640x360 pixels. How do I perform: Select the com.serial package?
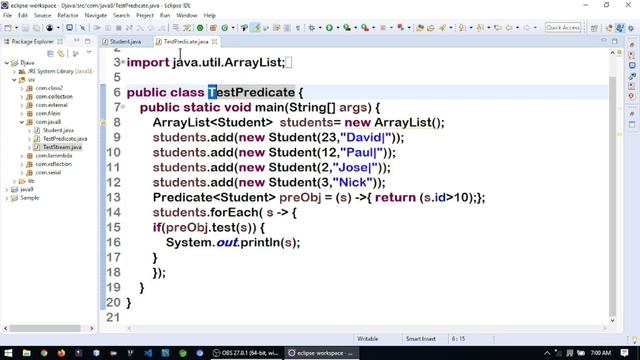point(48,173)
